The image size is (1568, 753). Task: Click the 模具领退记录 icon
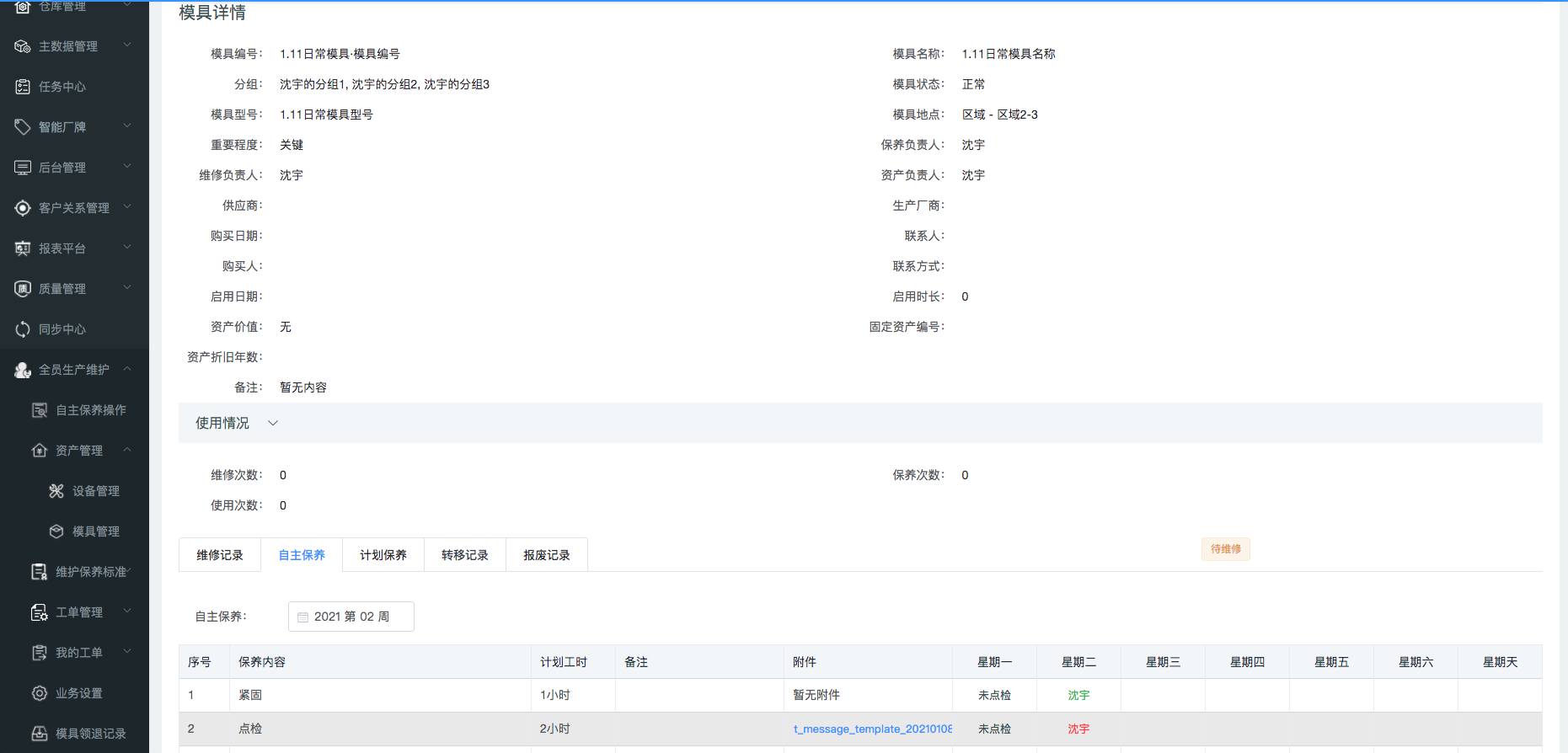pos(40,734)
